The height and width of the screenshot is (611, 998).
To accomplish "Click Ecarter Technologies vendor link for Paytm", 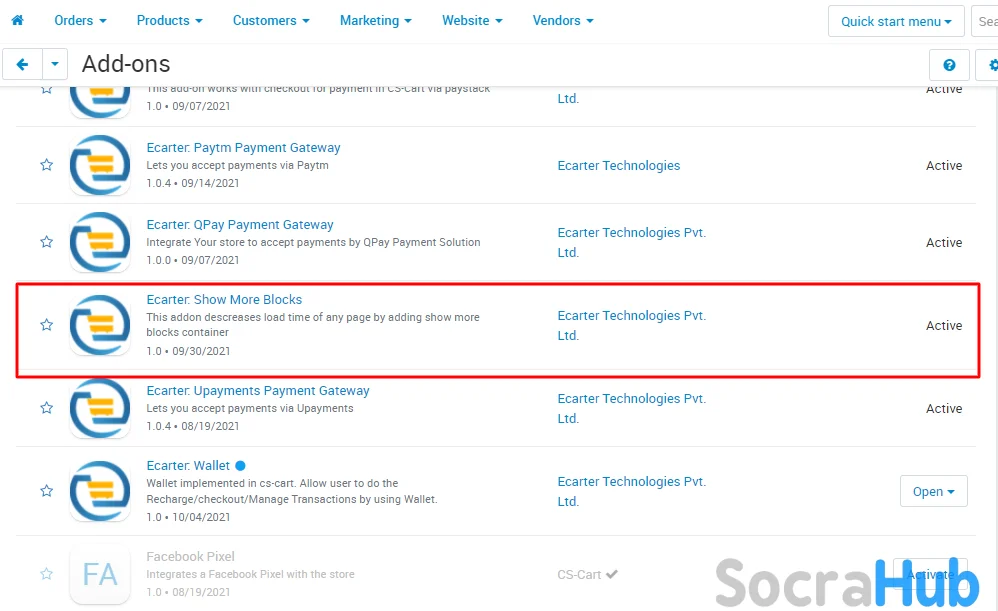I will coord(618,165).
